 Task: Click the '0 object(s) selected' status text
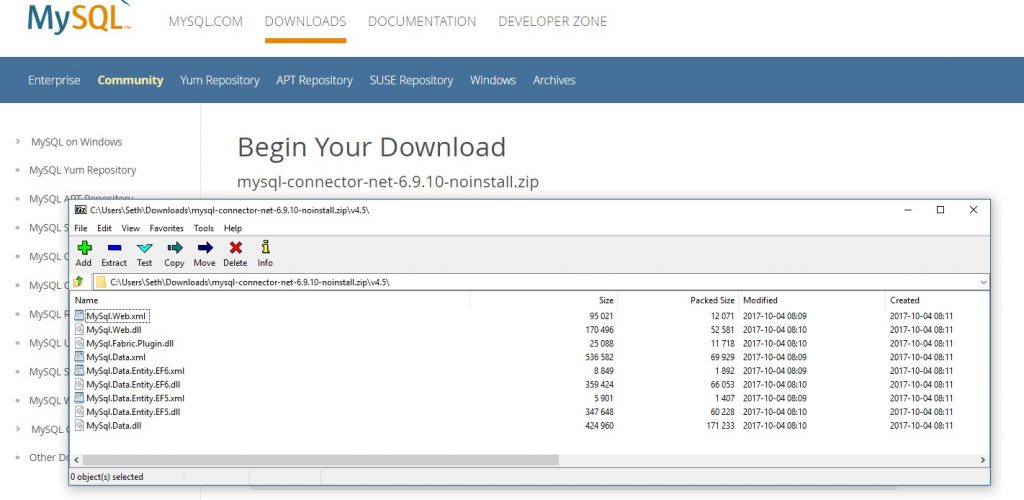pyautogui.click(x=106, y=477)
